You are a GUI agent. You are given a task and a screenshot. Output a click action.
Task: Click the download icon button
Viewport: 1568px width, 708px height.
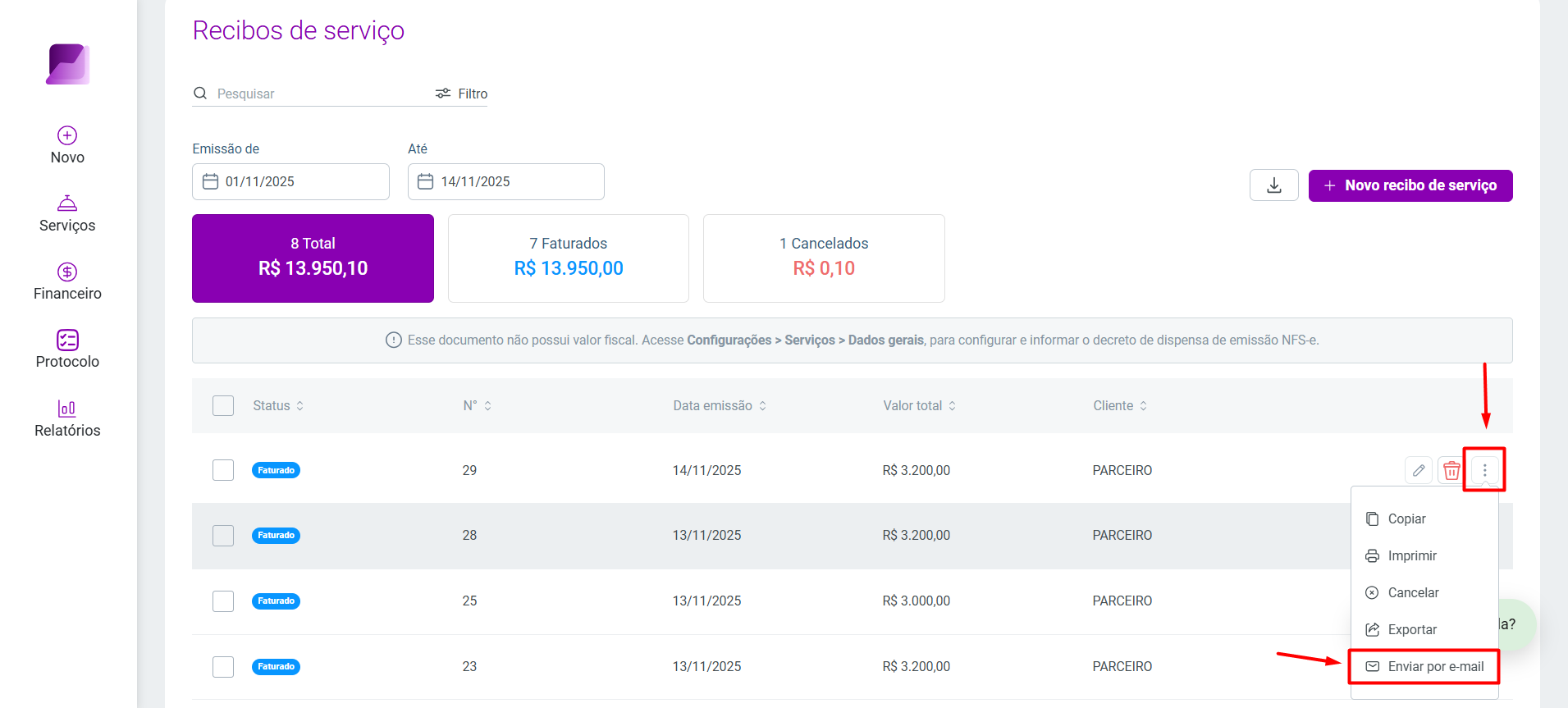point(1274,185)
